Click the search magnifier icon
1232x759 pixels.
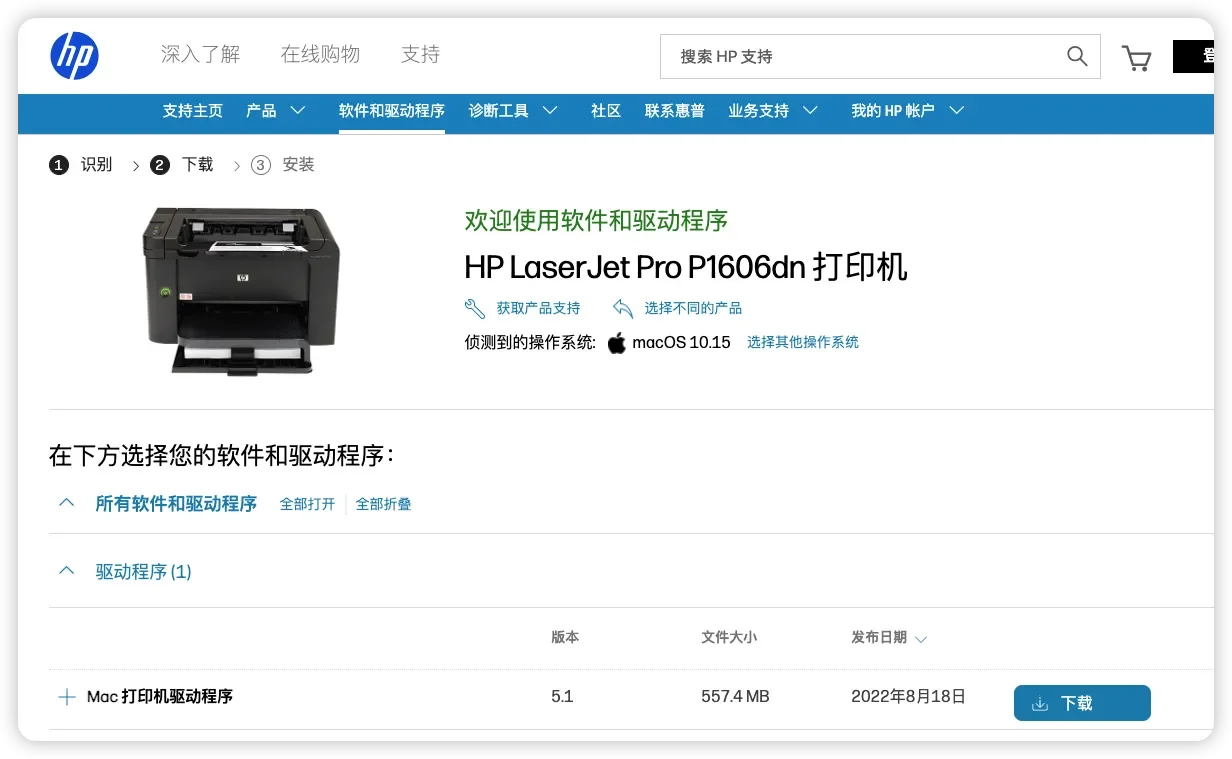[x=1077, y=56]
